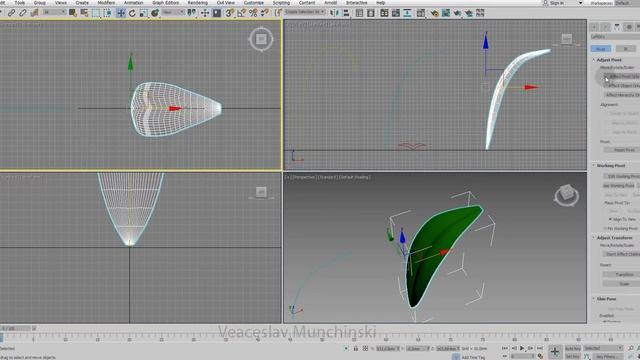Open the Rendered Frame Window icon

click(x=446, y=13)
